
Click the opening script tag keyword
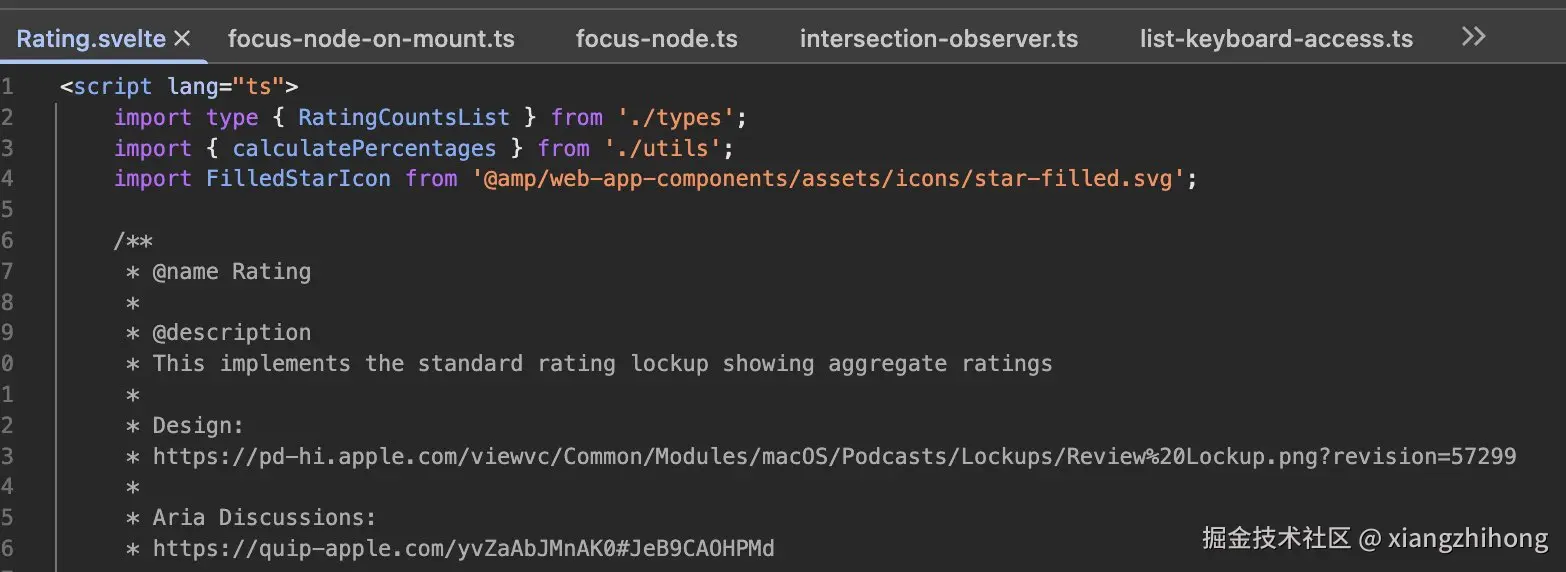(112, 87)
